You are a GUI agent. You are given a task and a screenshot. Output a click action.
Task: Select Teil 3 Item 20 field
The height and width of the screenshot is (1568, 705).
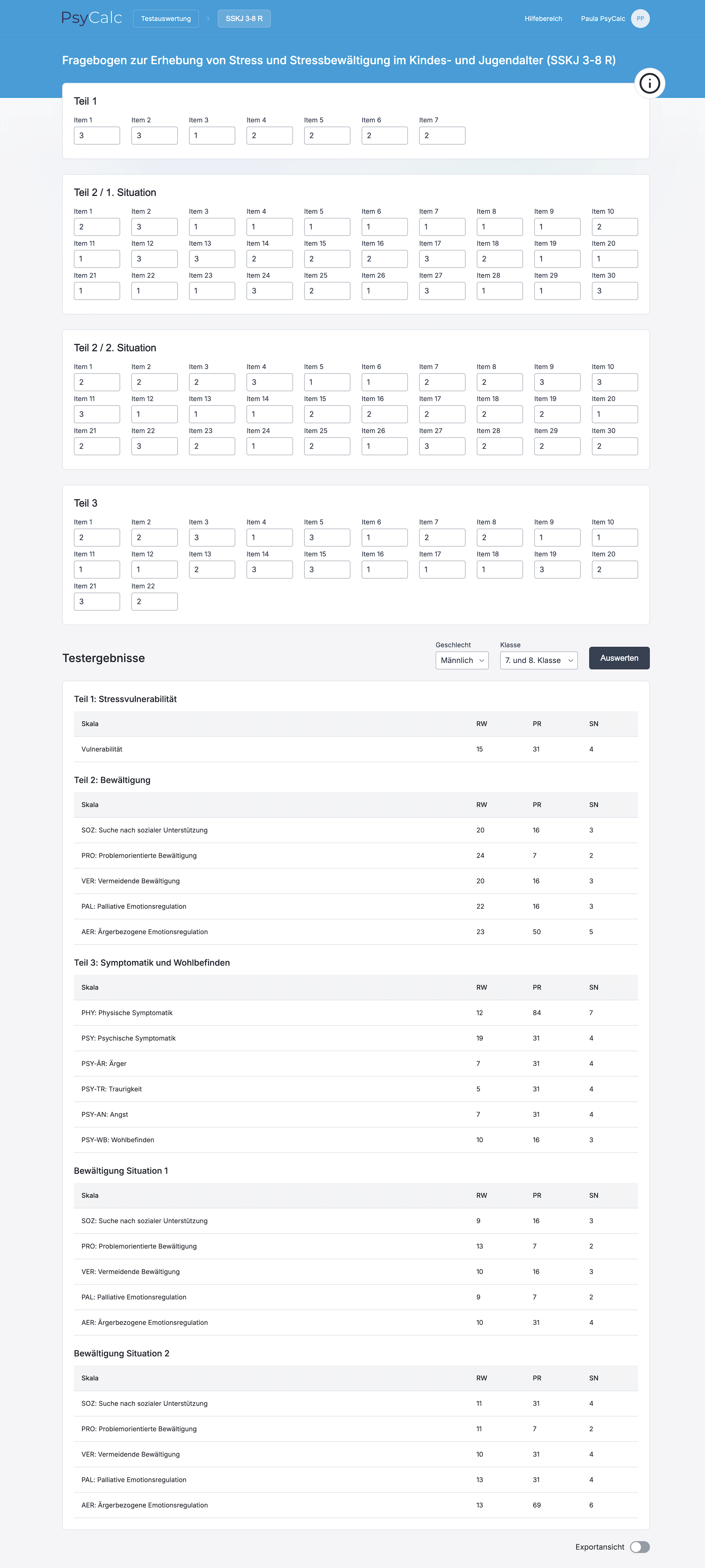pos(614,570)
